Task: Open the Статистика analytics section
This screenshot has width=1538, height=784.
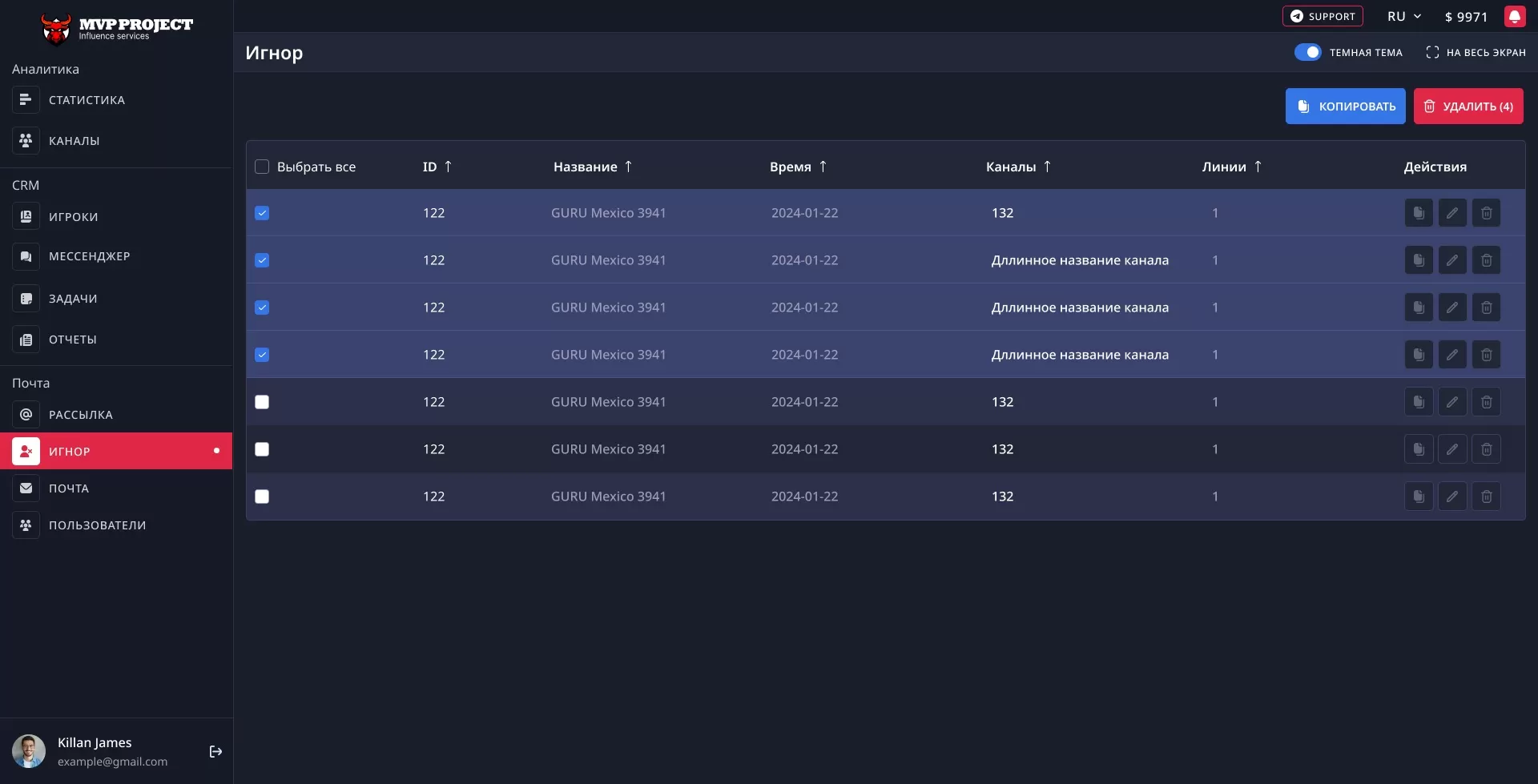Action: coord(86,99)
